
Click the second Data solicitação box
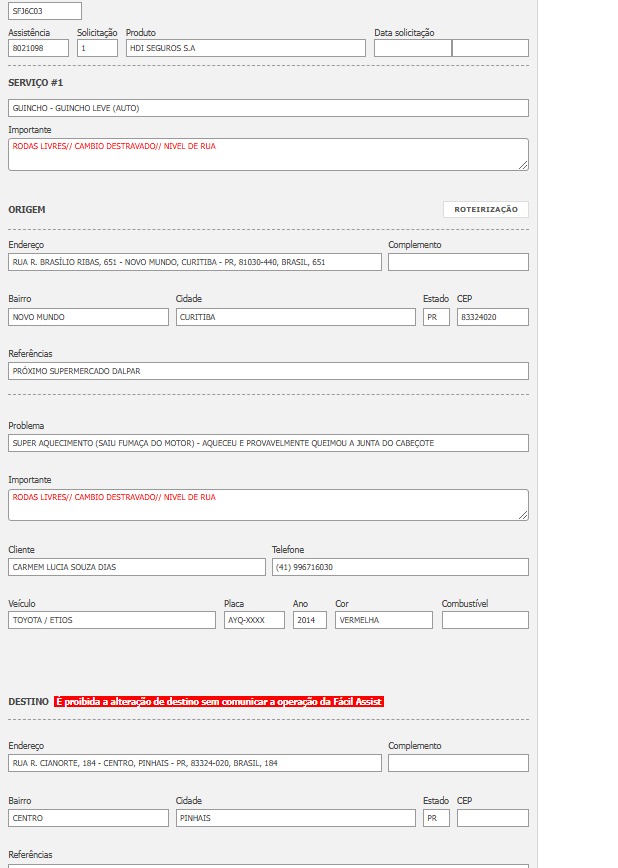coord(491,48)
